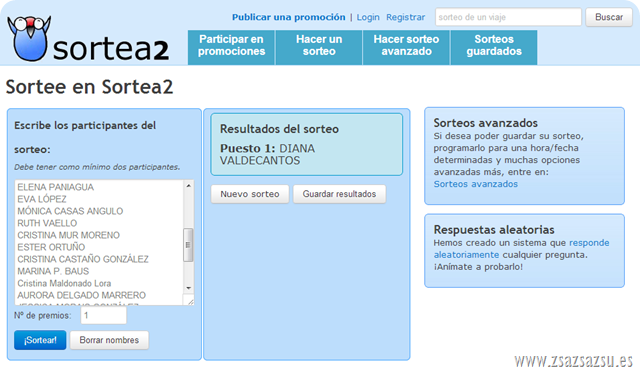Viewport: 640px width, 377px height.
Task: Open the Hacer un sorteo tab
Action: click(x=319, y=47)
